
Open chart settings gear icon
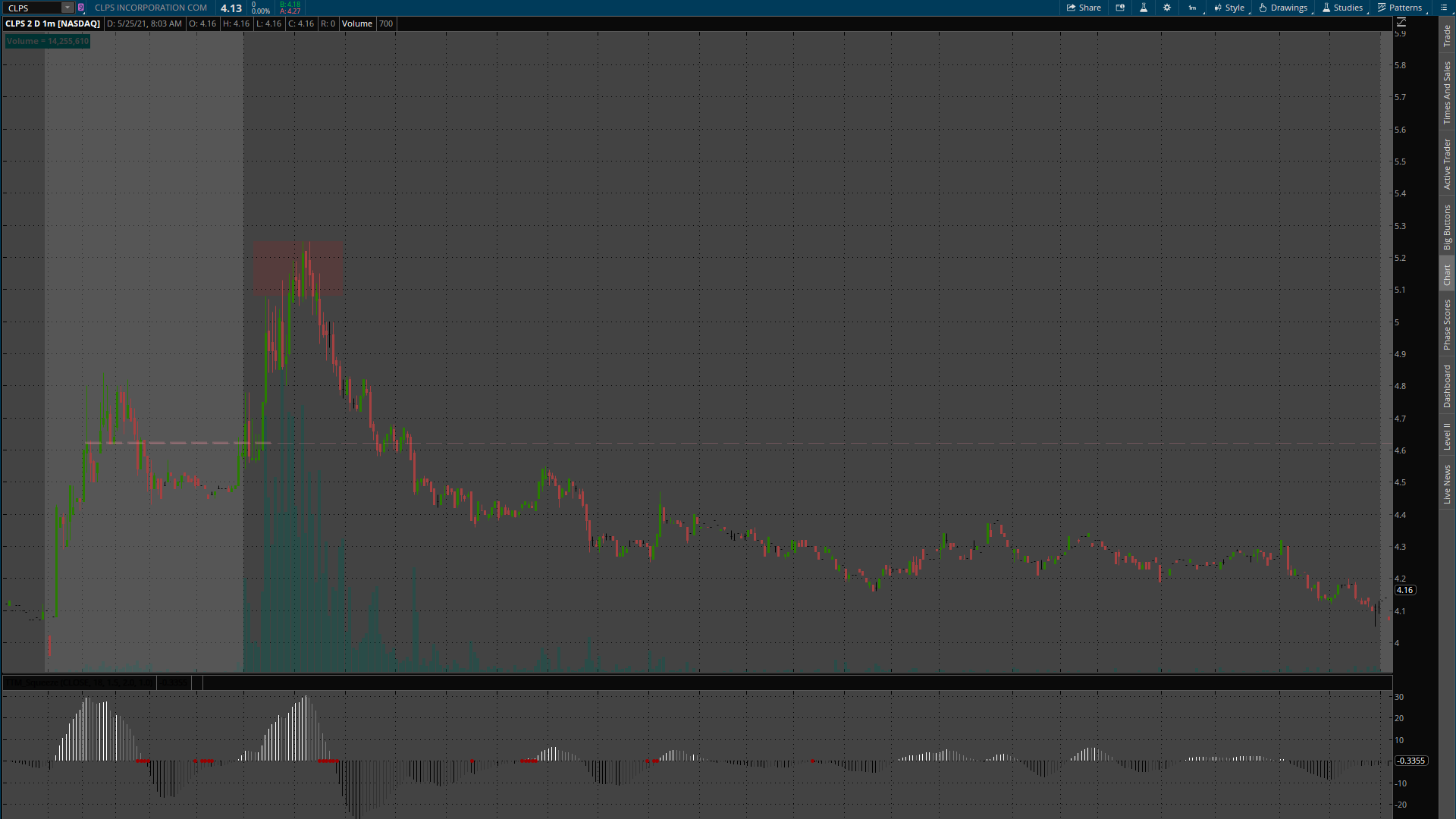tap(1167, 8)
